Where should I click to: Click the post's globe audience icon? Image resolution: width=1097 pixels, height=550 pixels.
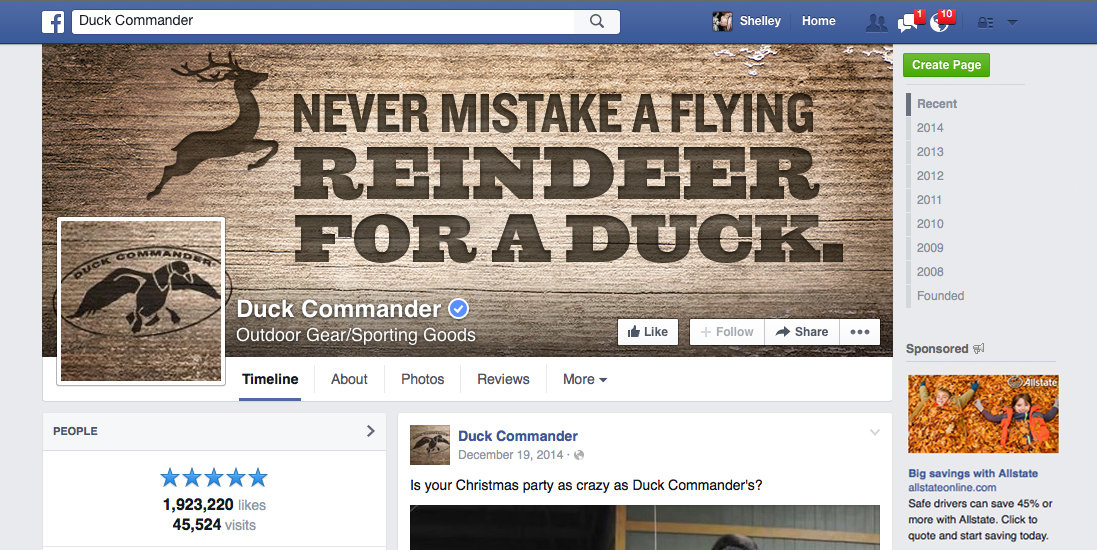tap(579, 455)
